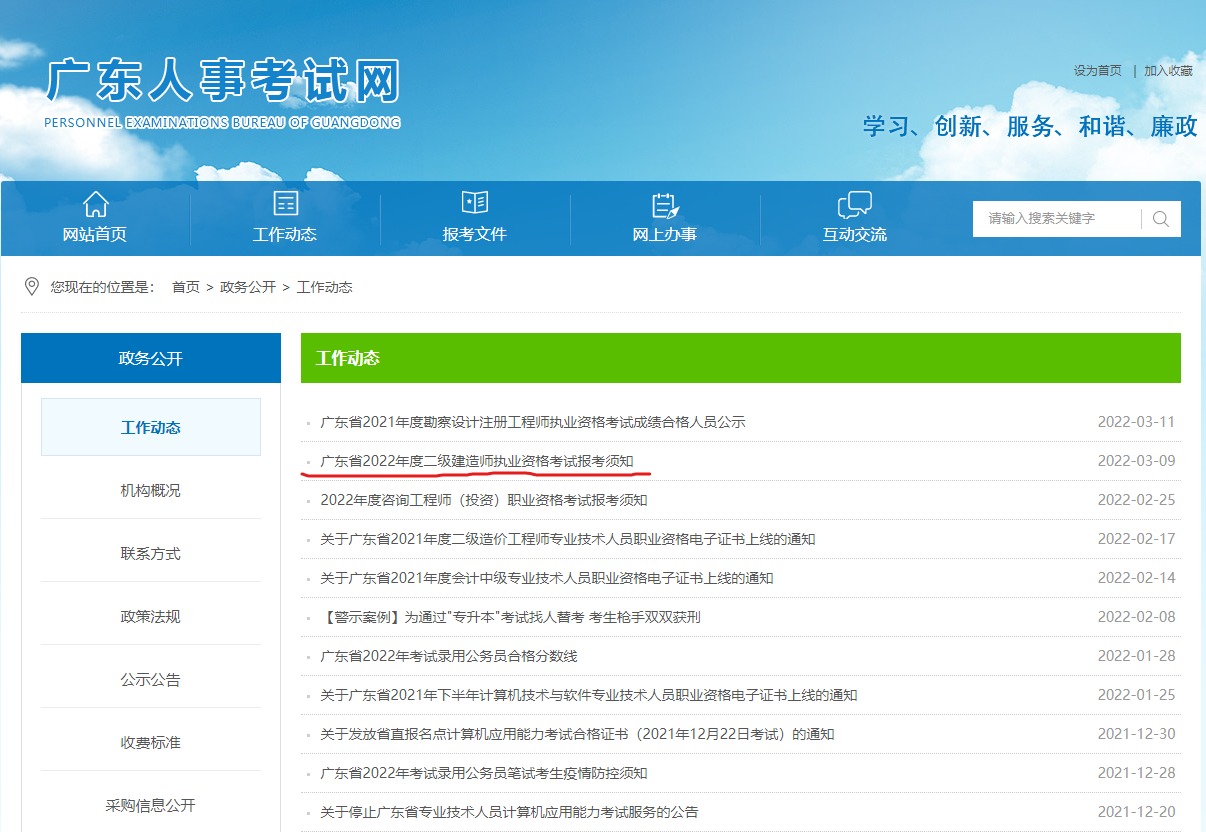This screenshot has height=832, width=1206.
Task: Click the home icon above 网站首页
Action: (x=95, y=204)
